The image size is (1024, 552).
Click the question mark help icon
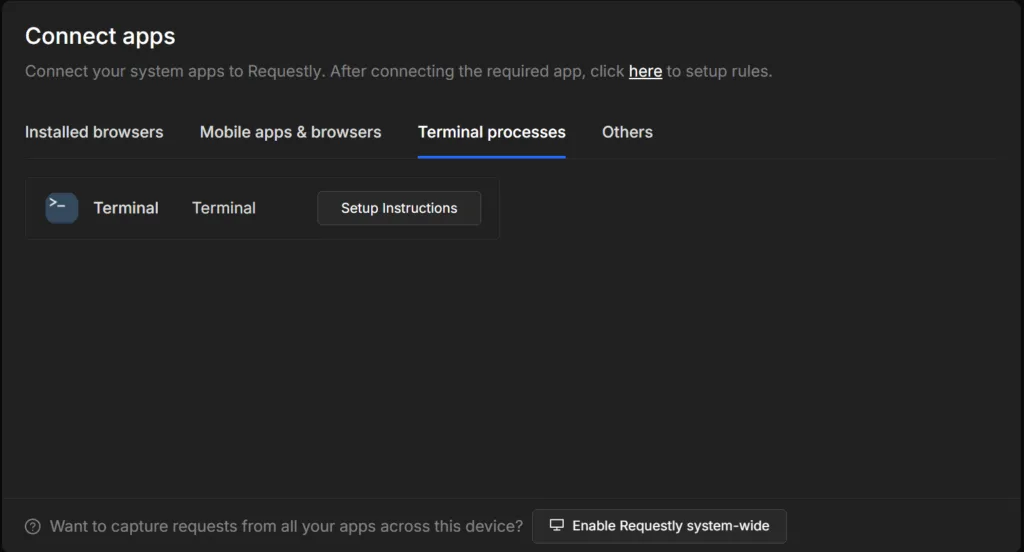click(33, 527)
